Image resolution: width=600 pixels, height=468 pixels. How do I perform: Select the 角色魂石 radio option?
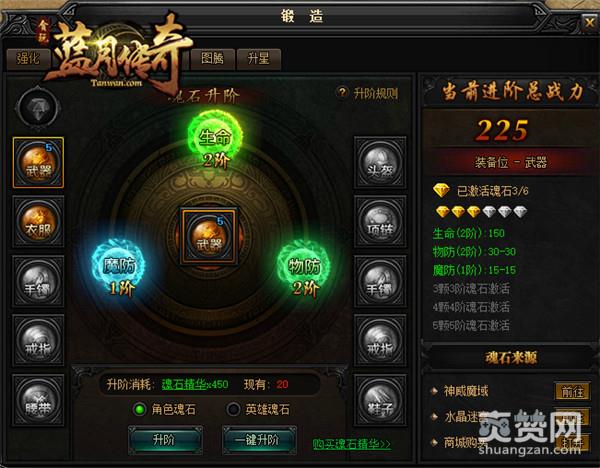[x=165, y=409]
